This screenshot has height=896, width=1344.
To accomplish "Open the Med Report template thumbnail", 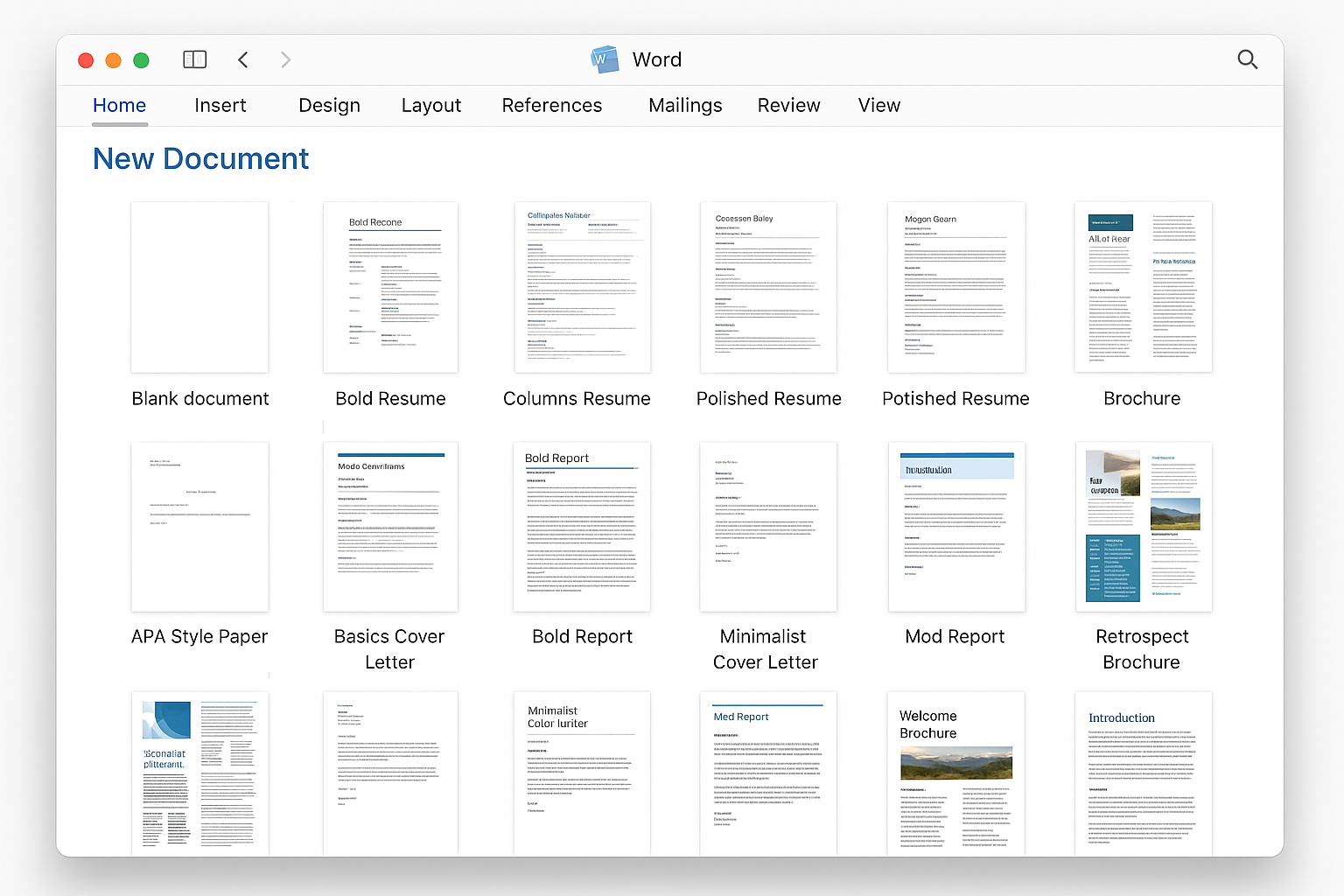I will point(768,773).
